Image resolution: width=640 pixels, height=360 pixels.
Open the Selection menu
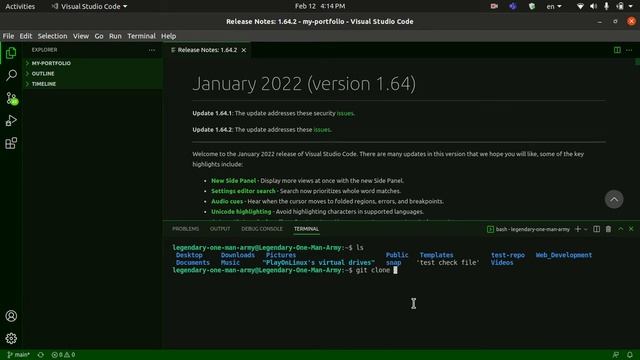click(52, 36)
